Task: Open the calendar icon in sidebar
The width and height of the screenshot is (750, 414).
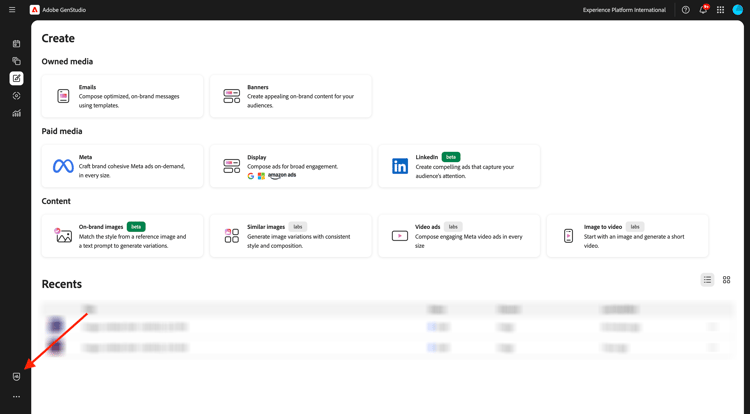Action: point(16,44)
